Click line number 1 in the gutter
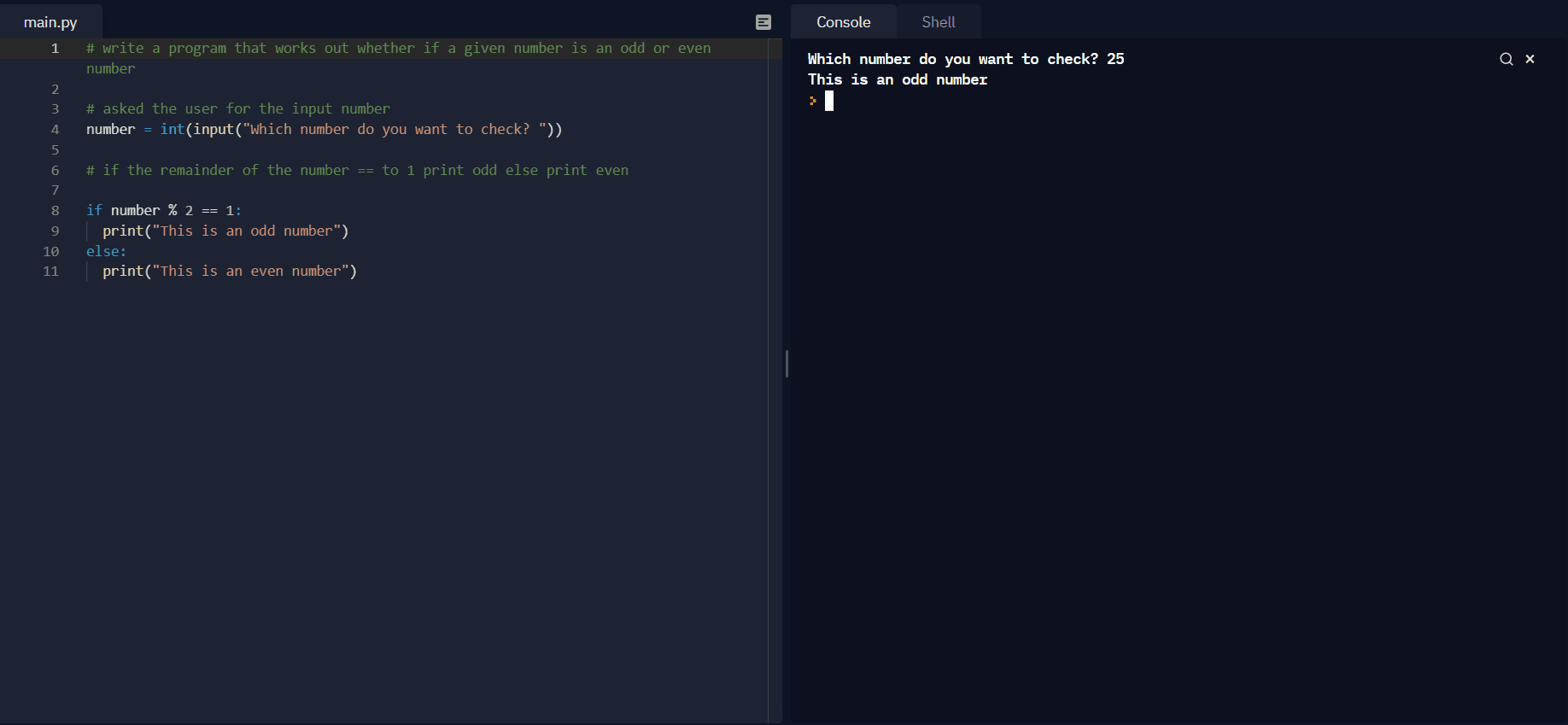 point(56,49)
